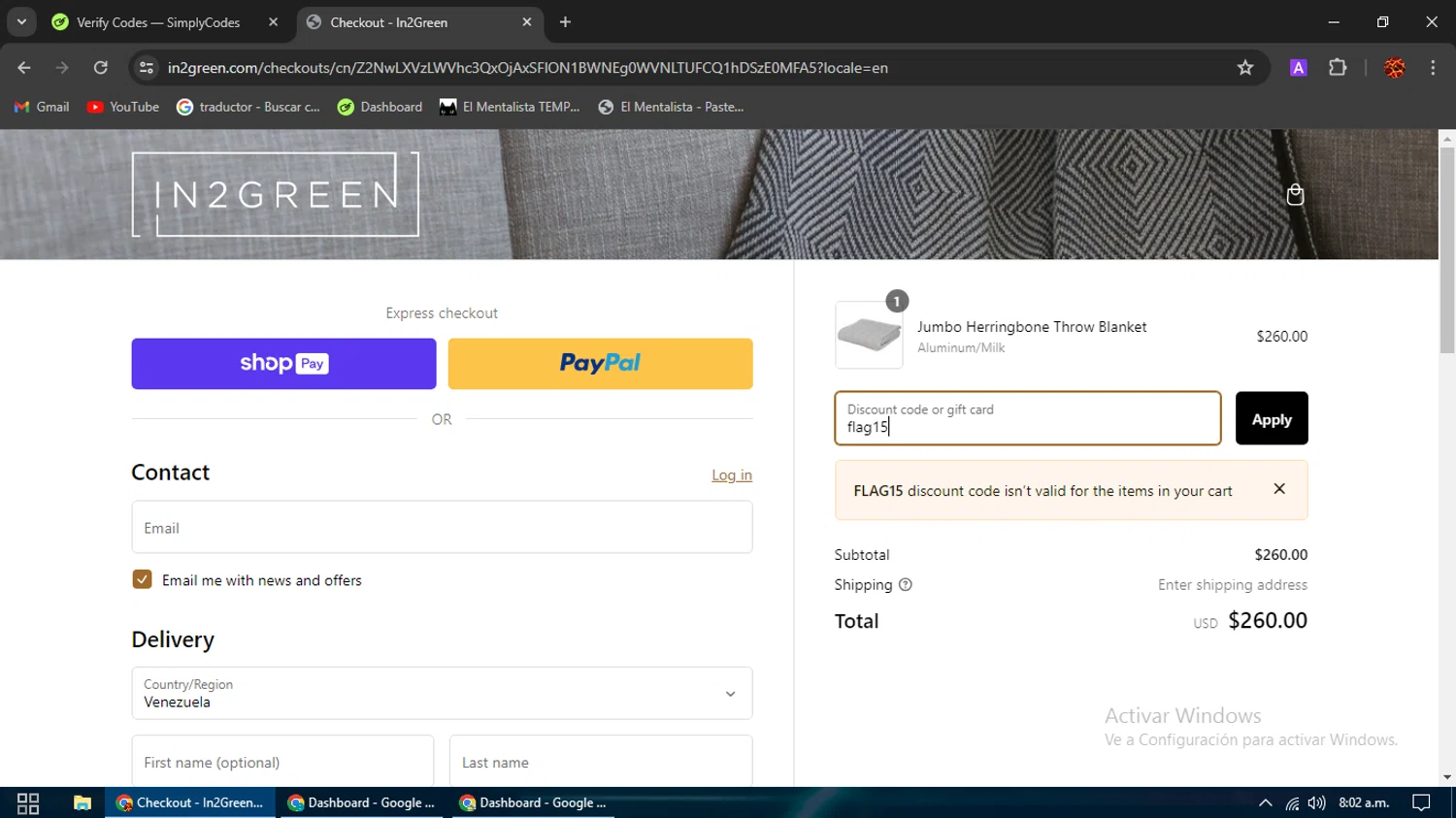Click the Jumbo Herringbone Throw Blanket name
Image resolution: width=1456 pixels, height=818 pixels.
coord(1032,327)
